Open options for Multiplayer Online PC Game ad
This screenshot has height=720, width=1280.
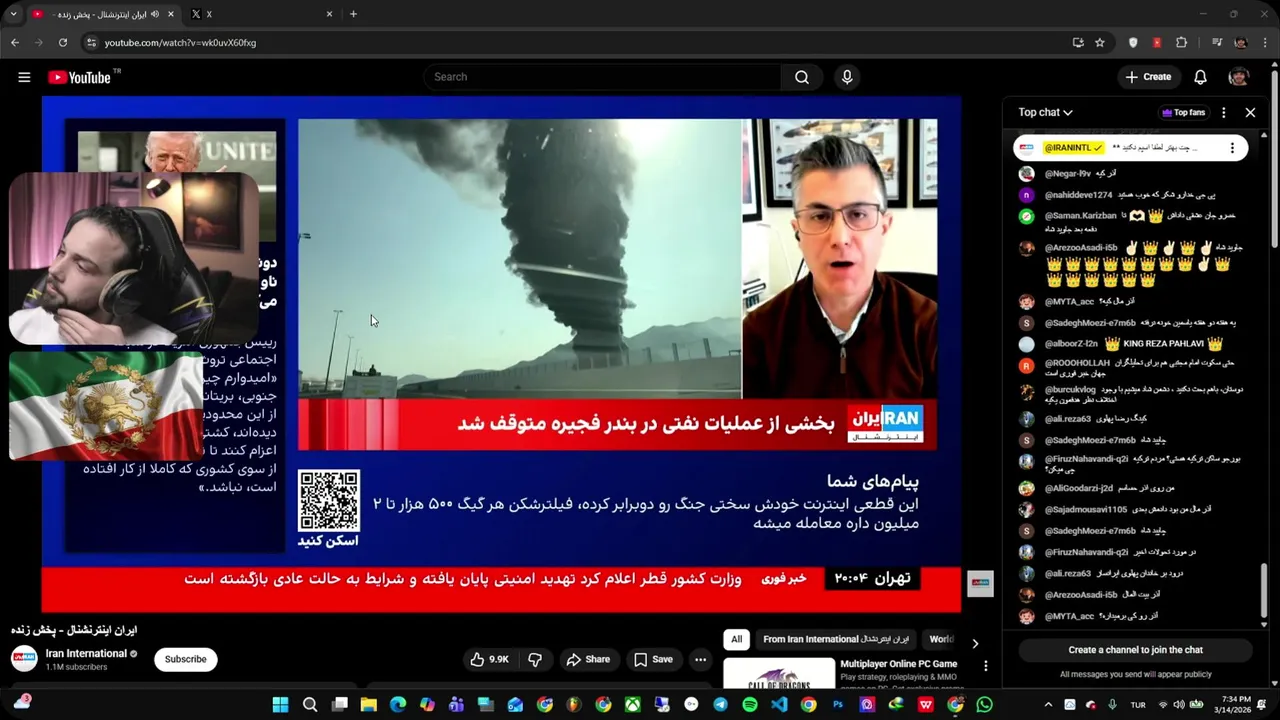pos(985,665)
